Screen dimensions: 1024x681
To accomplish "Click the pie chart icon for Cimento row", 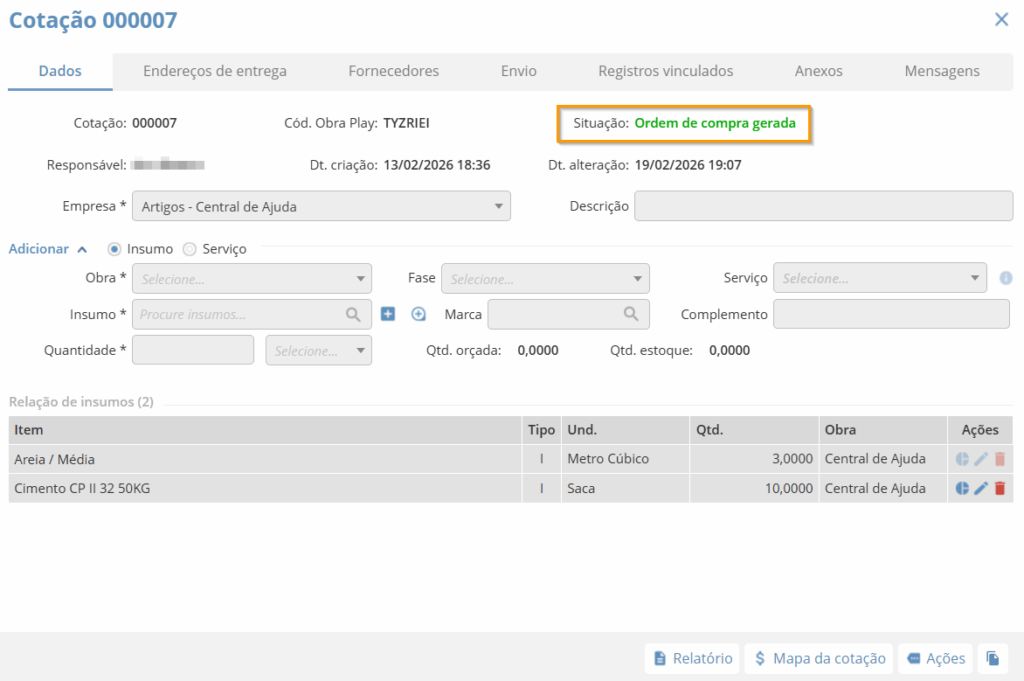I will pyautogui.click(x=962, y=488).
